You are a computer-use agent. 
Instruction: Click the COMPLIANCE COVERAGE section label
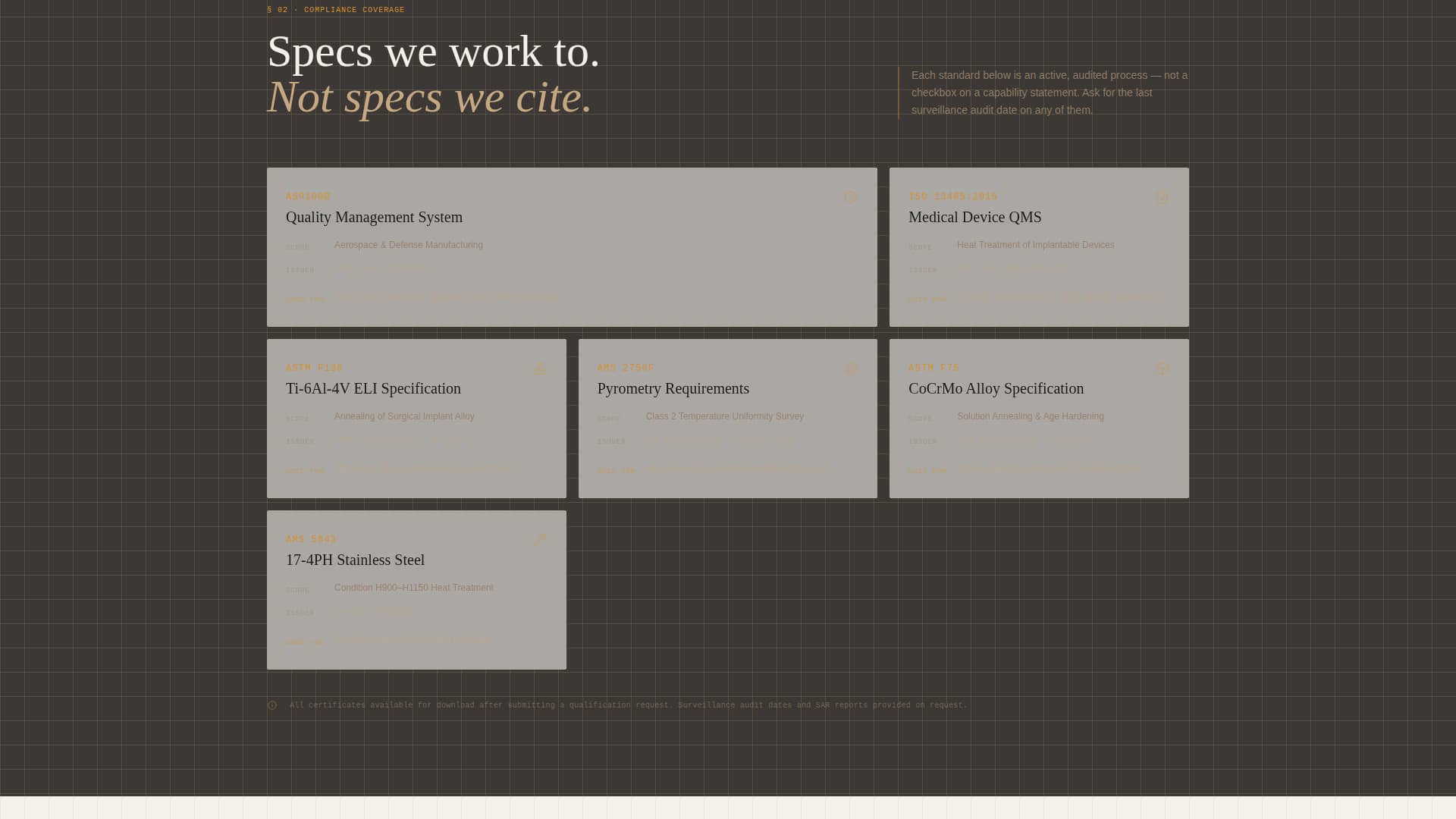pos(336,9)
